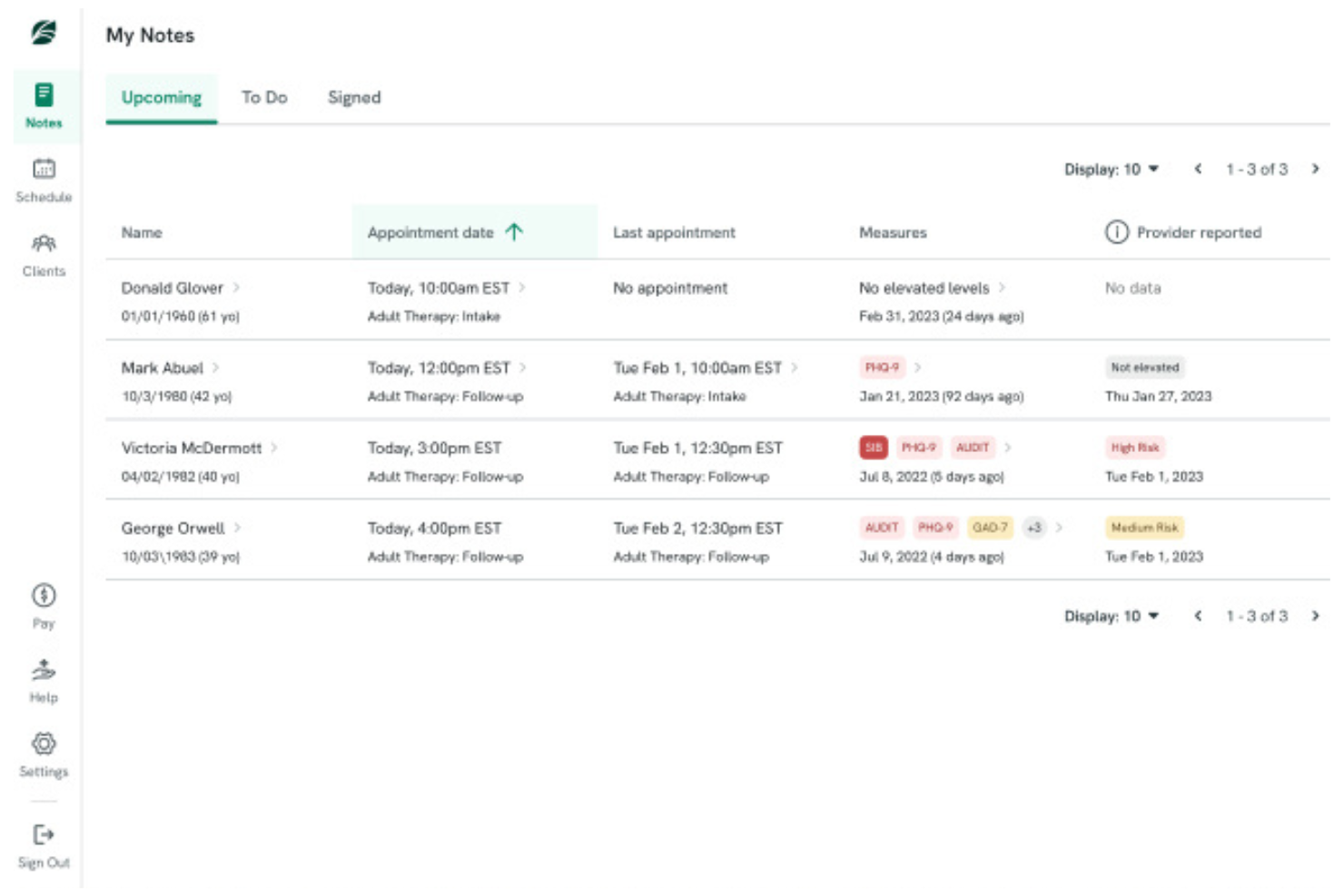Viewport: 1344px width, 896px height.
Task: Go to next page in bottom pagination
Action: pos(1315,615)
